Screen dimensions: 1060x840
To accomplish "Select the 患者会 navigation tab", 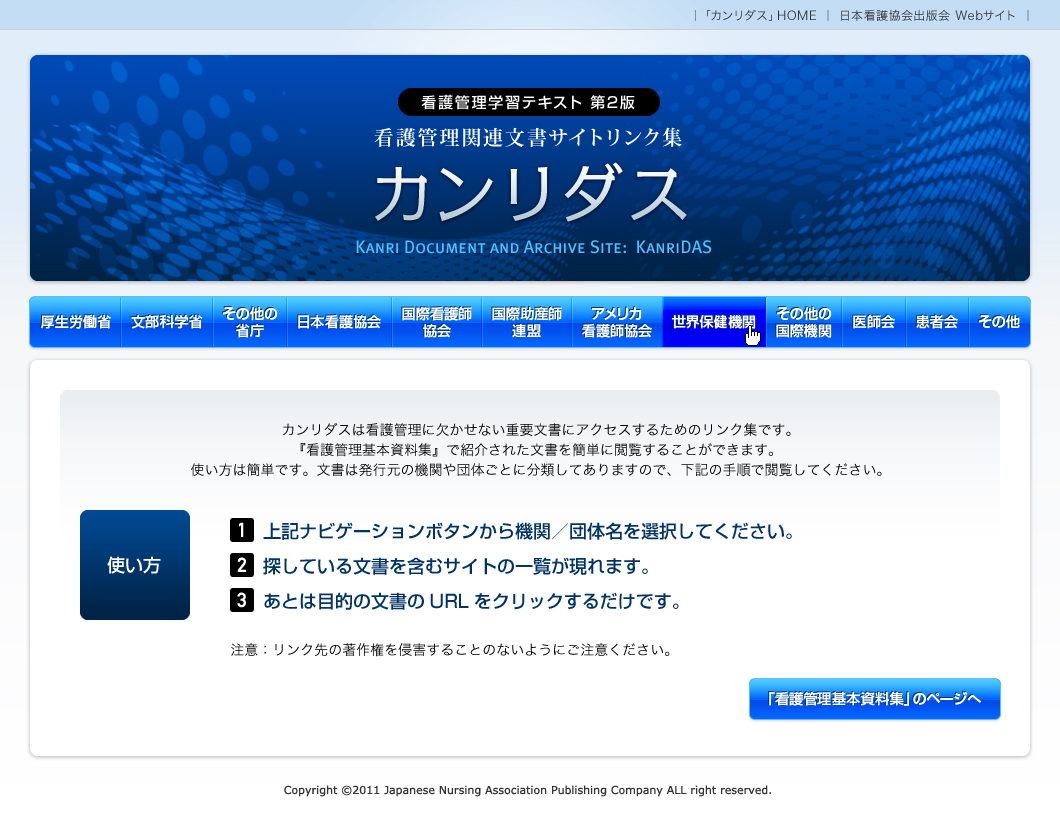I will point(938,322).
